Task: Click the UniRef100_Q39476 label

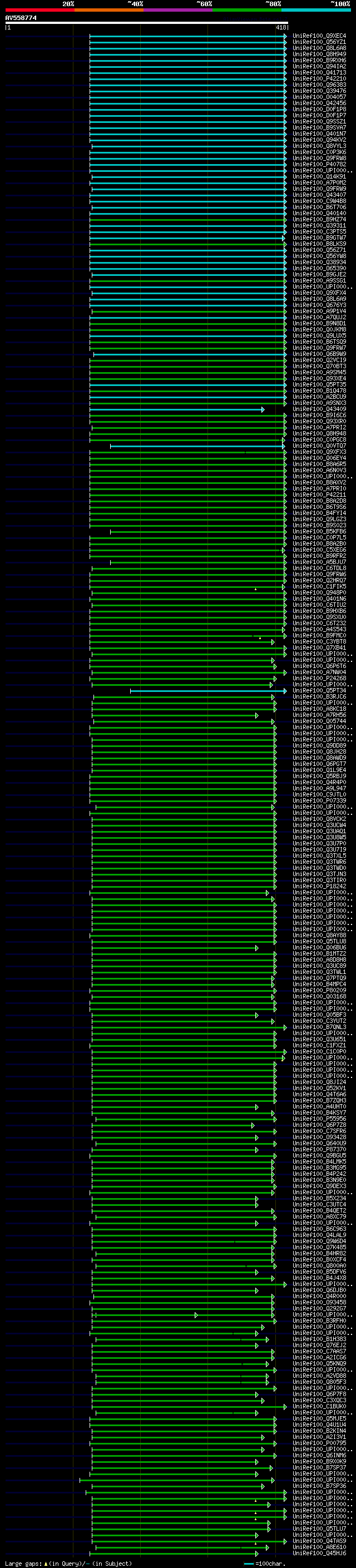Action: [x=319, y=91]
